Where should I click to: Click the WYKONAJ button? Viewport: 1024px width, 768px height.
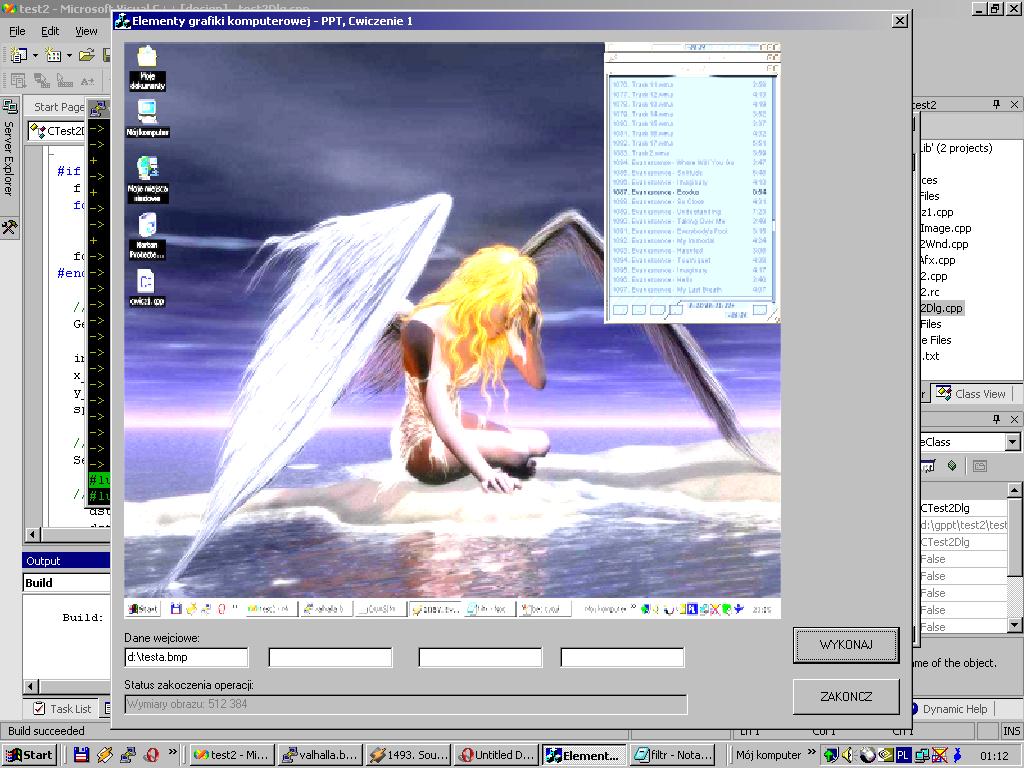pyautogui.click(x=845, y=645)
